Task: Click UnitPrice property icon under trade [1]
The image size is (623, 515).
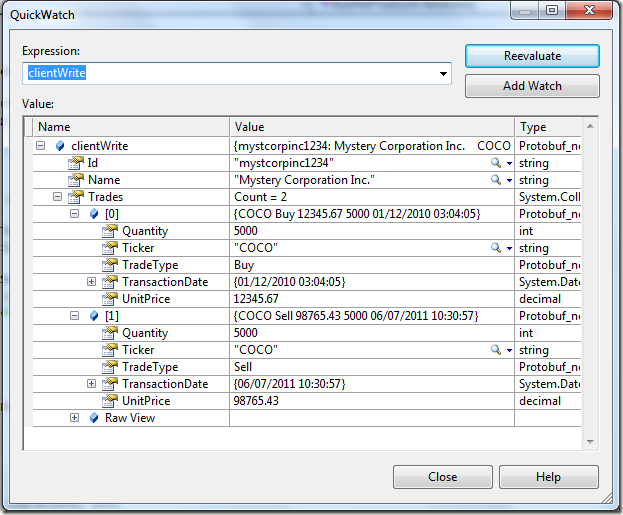Action: click(x=110, y=401)
